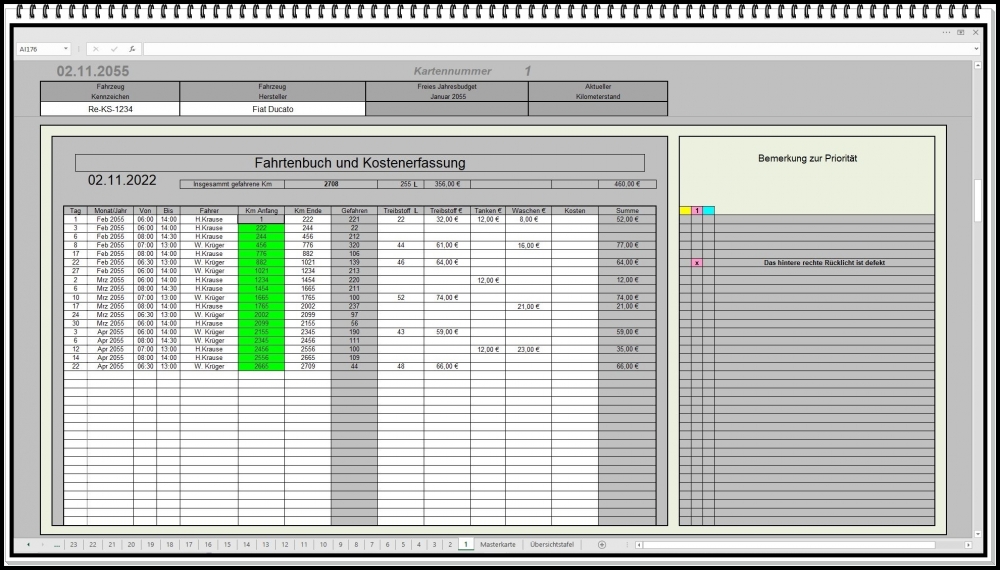Click the Insert Function (fx) icon
This screenshot has height=570, width=1000.
pyautogui.click(x=132, y=49)
